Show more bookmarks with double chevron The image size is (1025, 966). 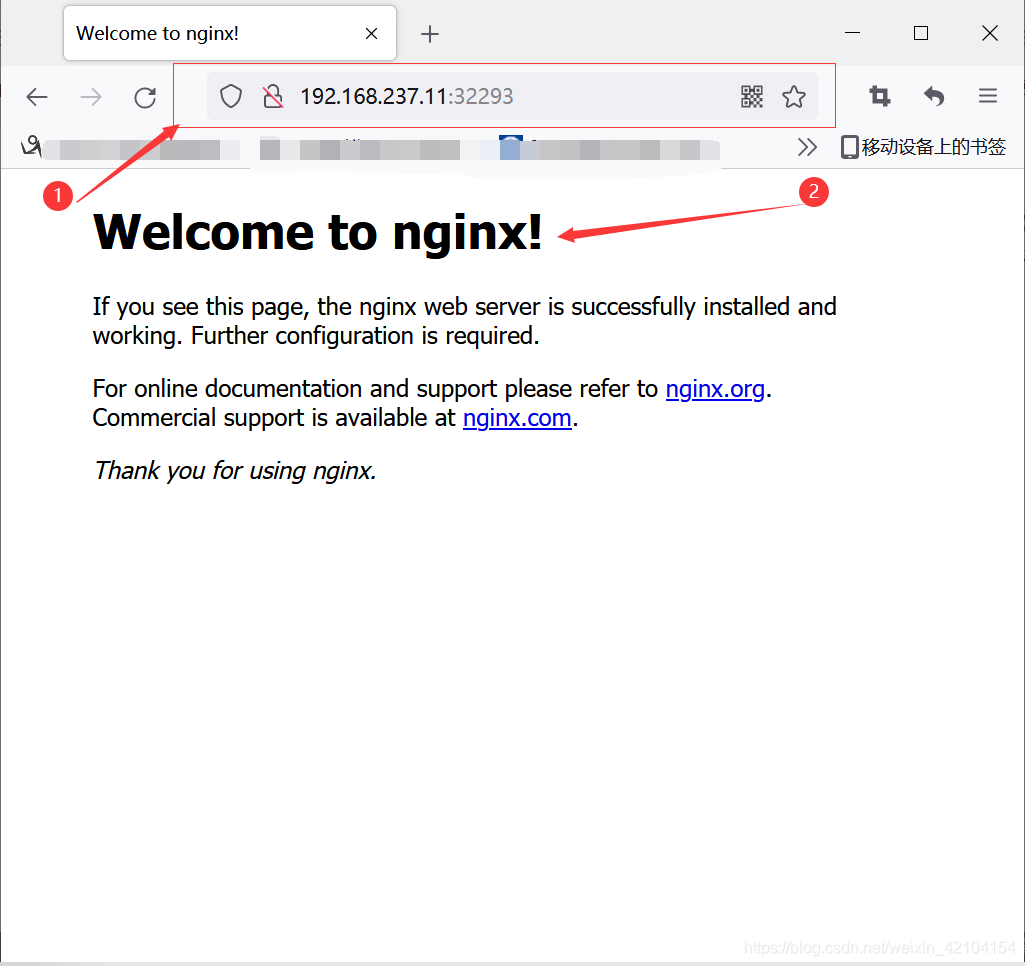click(807, 147)
